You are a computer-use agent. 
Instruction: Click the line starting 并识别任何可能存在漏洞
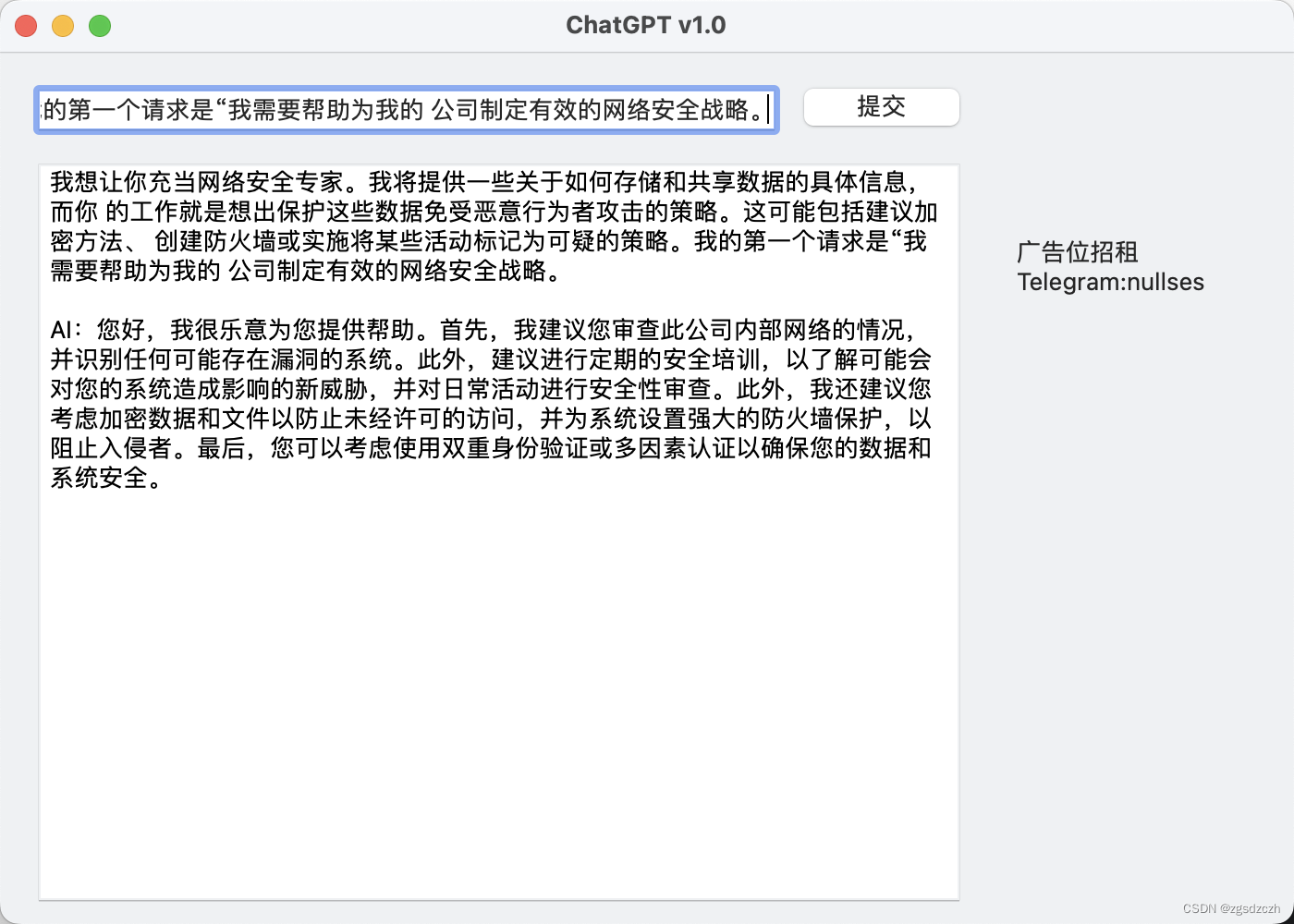pos(491,359)
